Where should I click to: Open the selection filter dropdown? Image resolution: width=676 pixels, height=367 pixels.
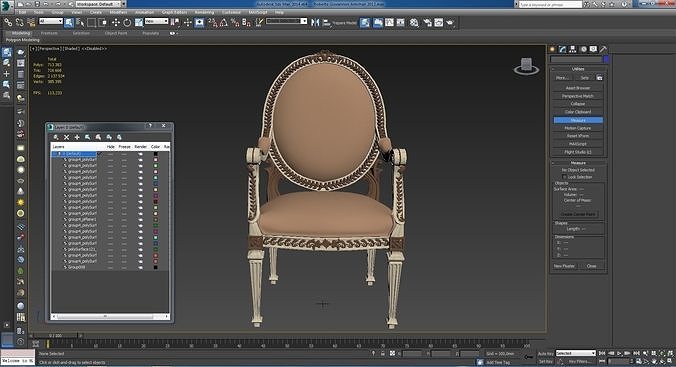pyautogui.click(x=51, y=21)
